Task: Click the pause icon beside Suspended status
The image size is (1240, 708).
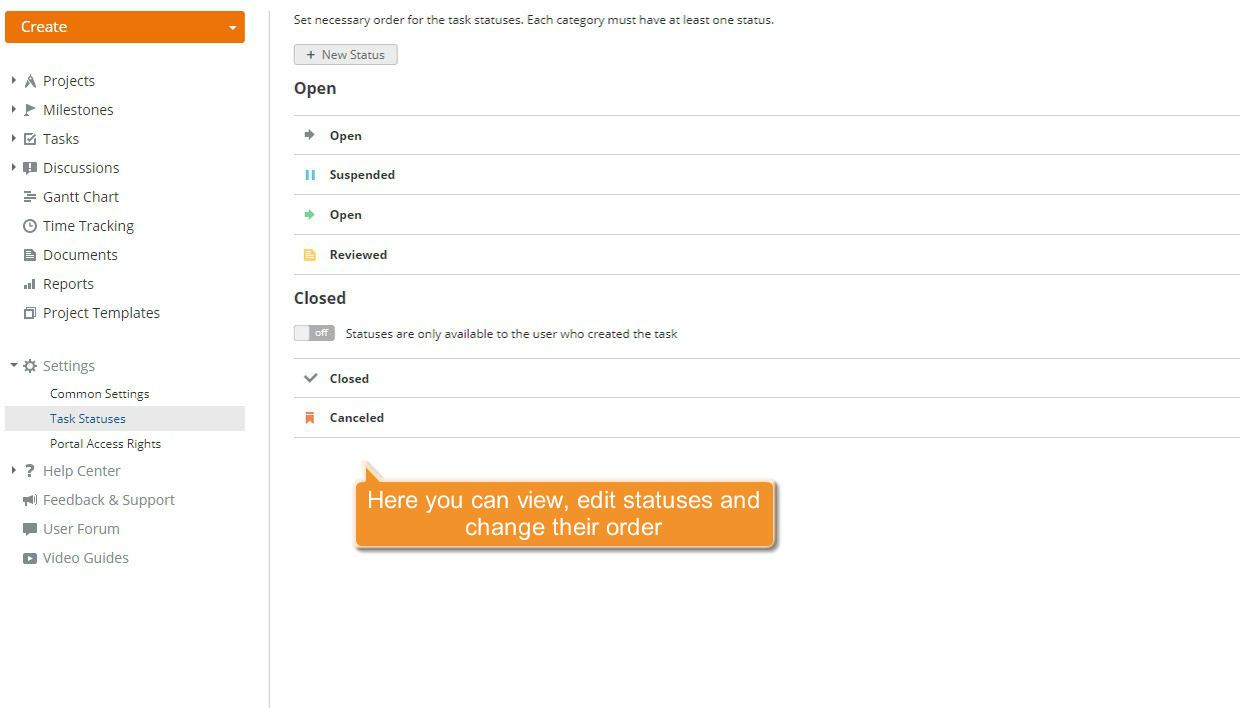Action: 310,174
